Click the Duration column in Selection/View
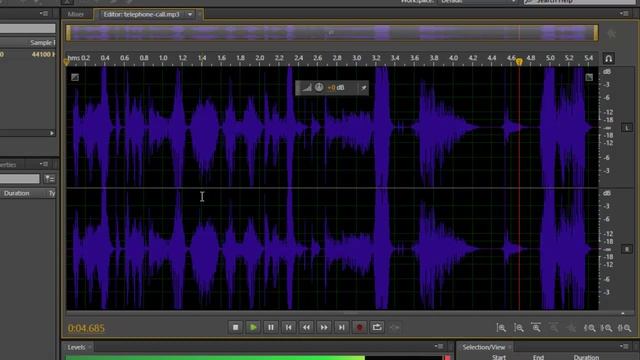 point(587,358)
